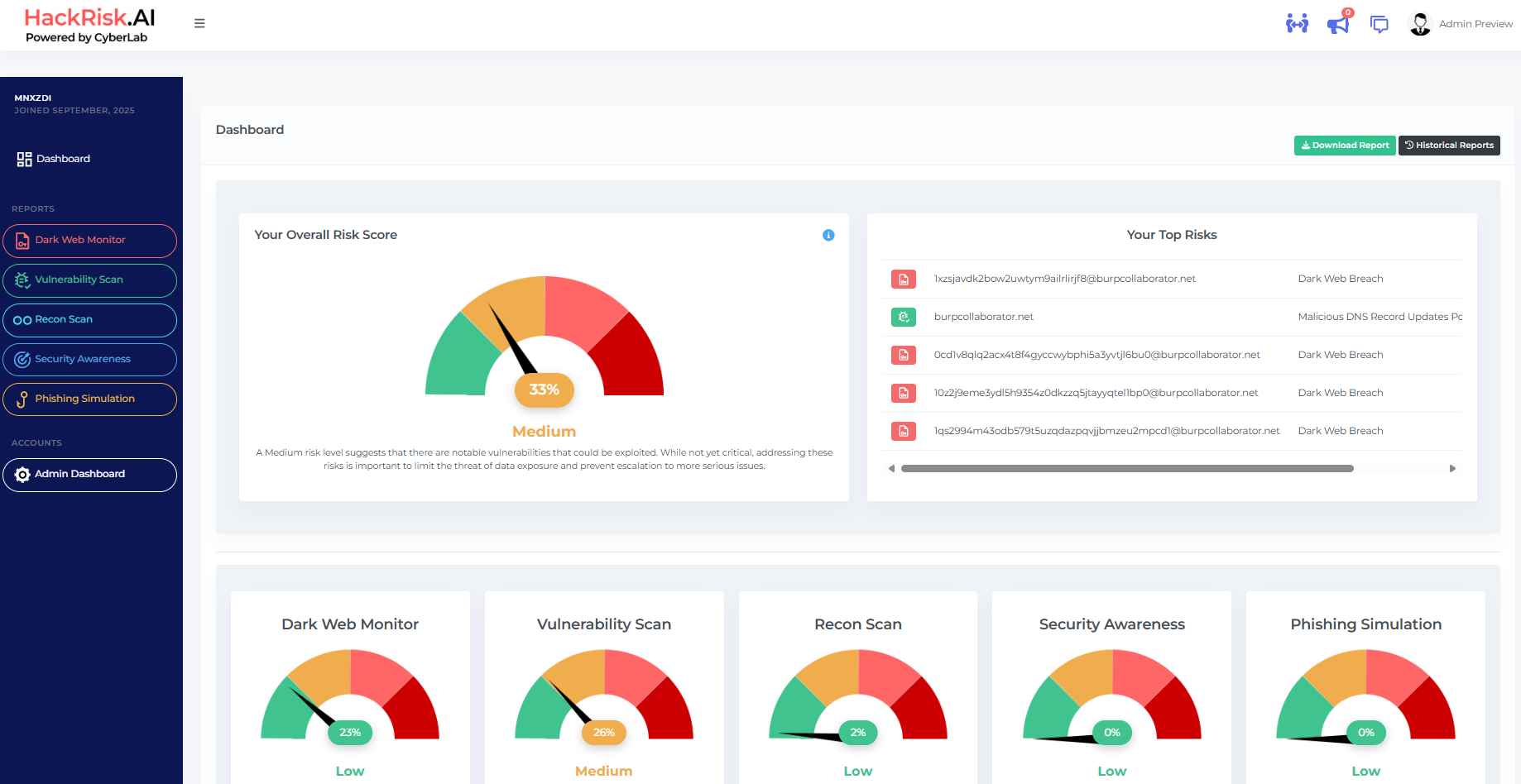Go to Security Awareness in sidebar
This screenshot has width=1521, height=784.
click(x=89, y=360)
